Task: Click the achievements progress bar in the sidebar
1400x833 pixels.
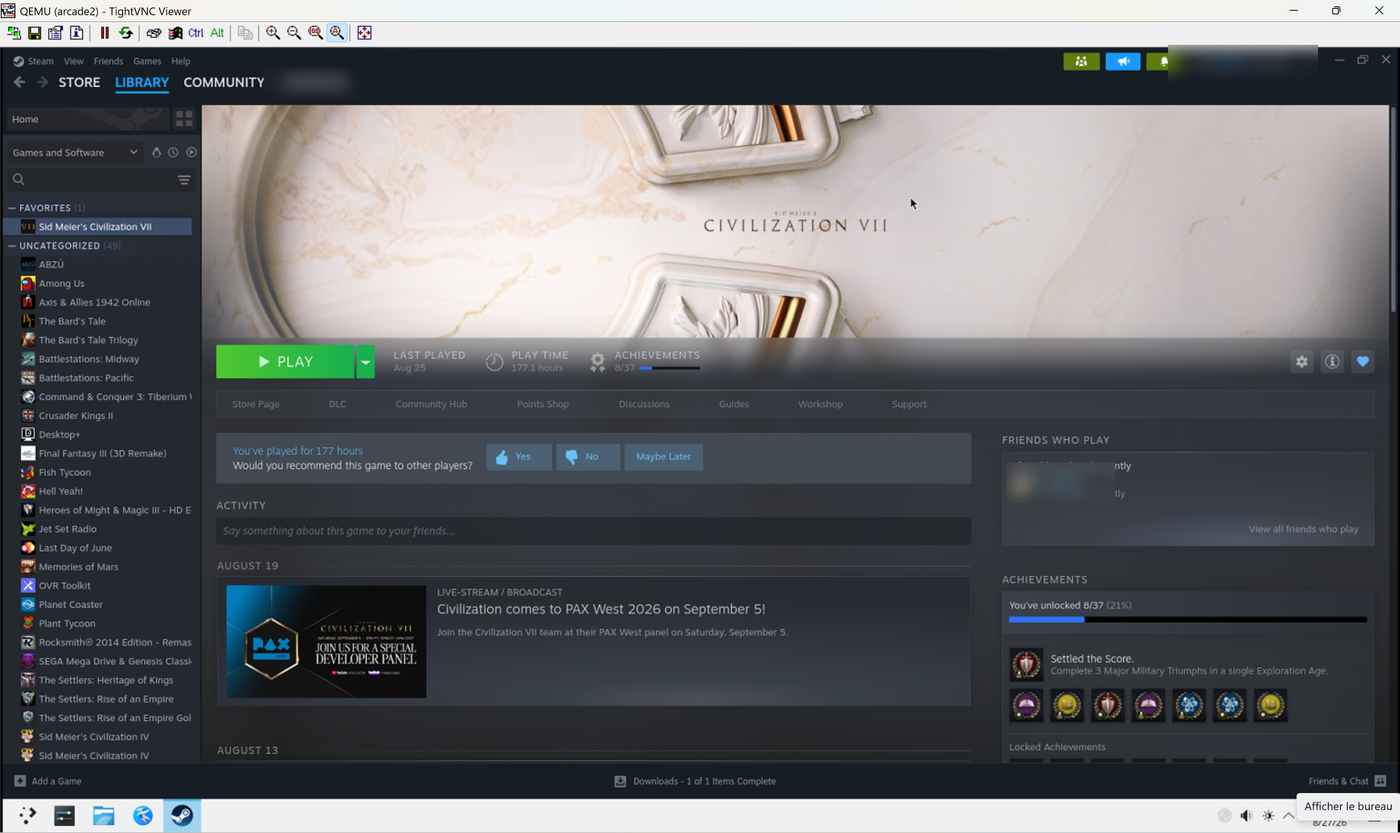Action: (1188, 620)
